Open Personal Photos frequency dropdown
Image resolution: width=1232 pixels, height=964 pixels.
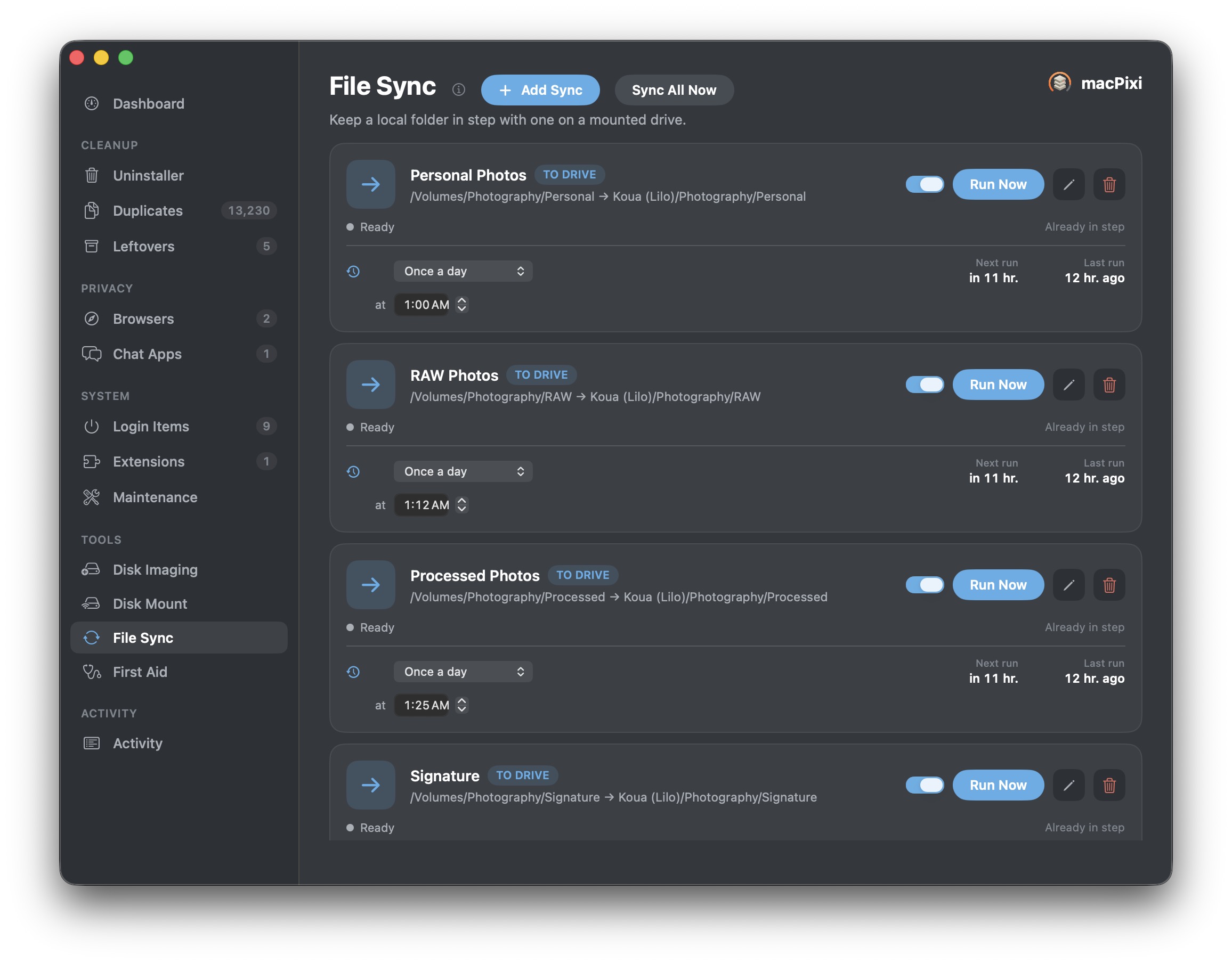click(463, 272)
